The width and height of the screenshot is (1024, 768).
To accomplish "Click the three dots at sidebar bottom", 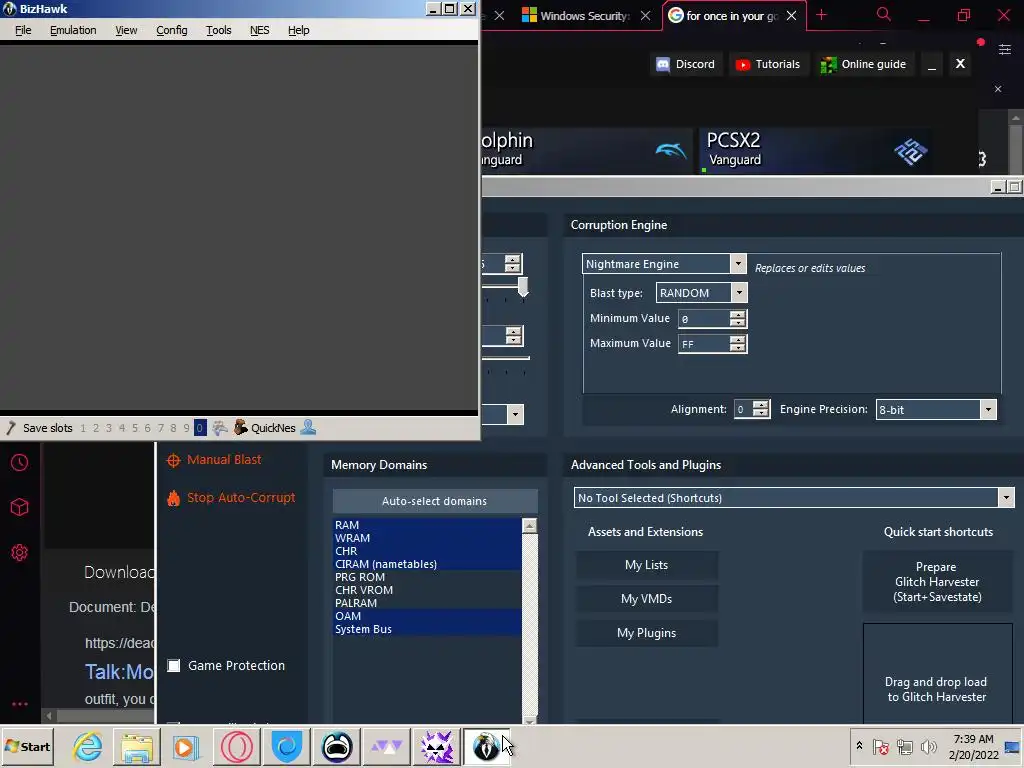I will tap(20, 704).
